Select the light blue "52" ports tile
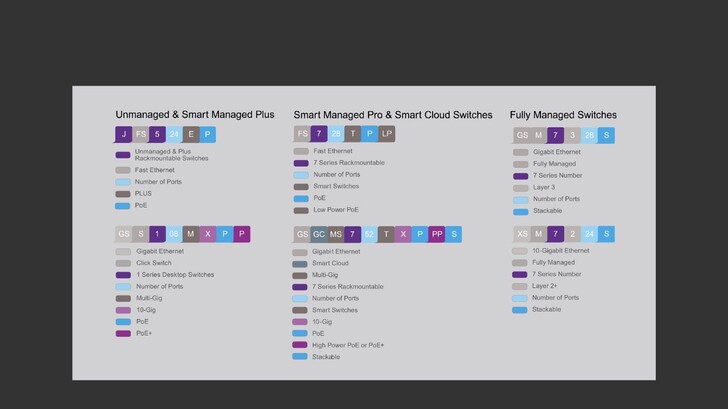The width and height of the screenshot is (728, 409). 369,234
